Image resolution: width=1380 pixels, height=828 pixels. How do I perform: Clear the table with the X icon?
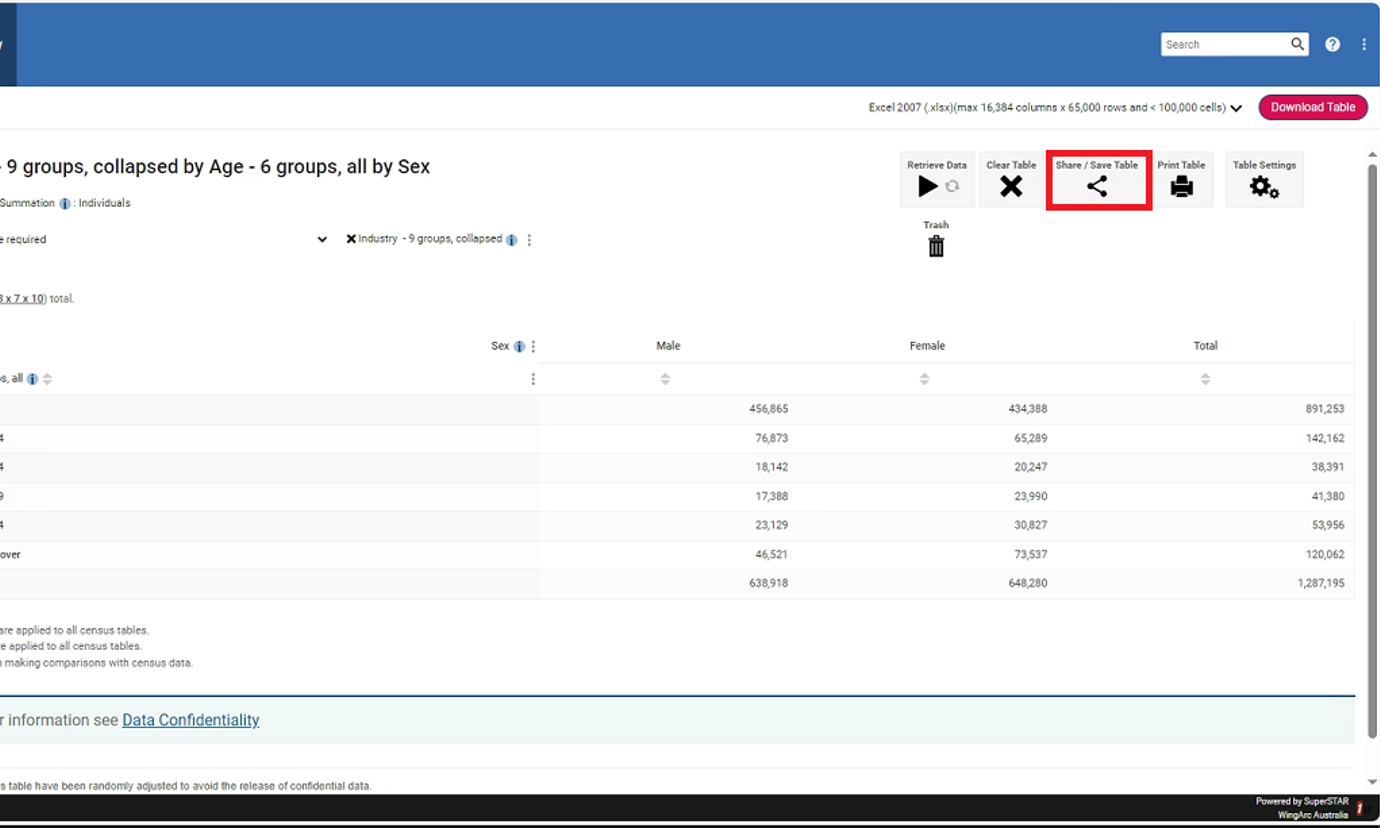[1011, 186]
